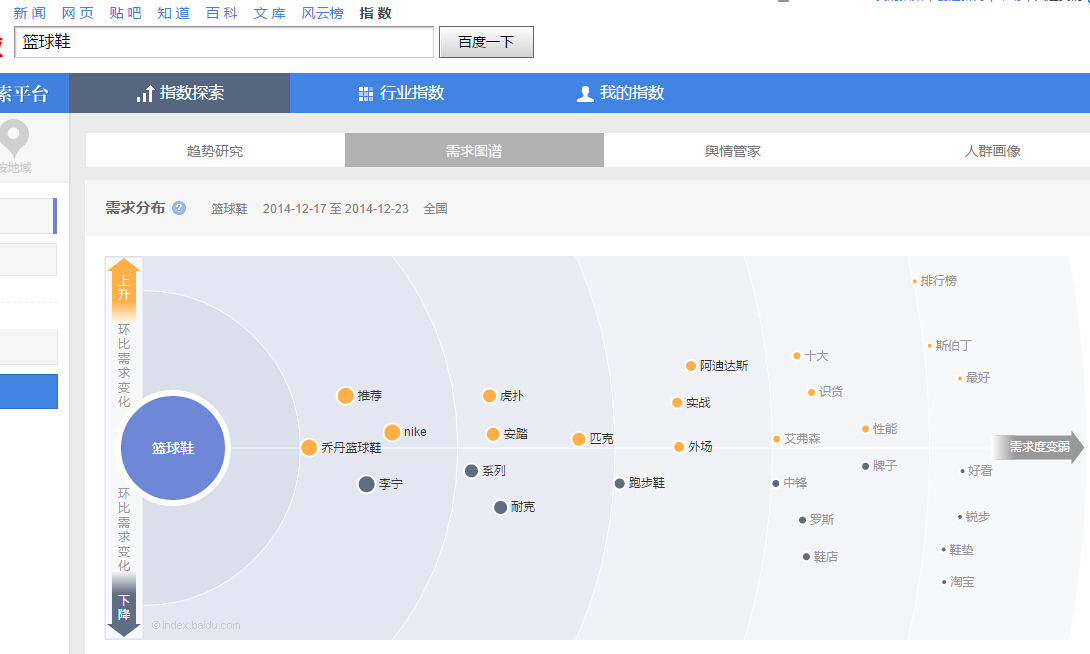The width and height of the screenshot is (1090, 654).
Task: Open the 我的指数 tab
Action: (621, 93)
